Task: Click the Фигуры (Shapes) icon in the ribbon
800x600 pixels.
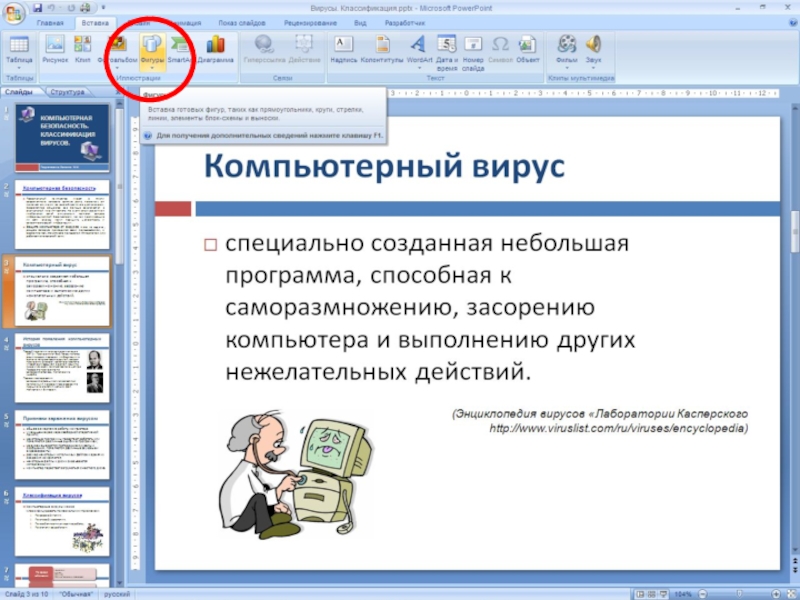Action: 152,46
